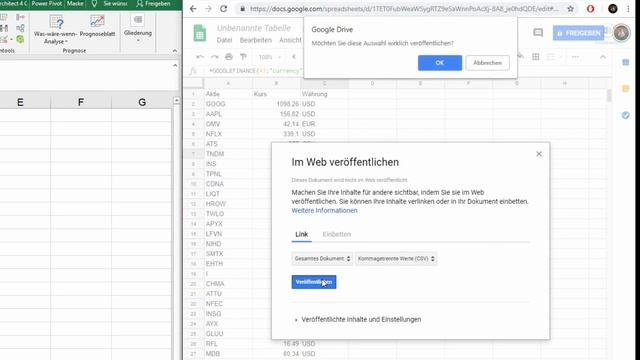Click the Unbenannte Tabelle document title
The image size is (640, 360).
(254, 28)
